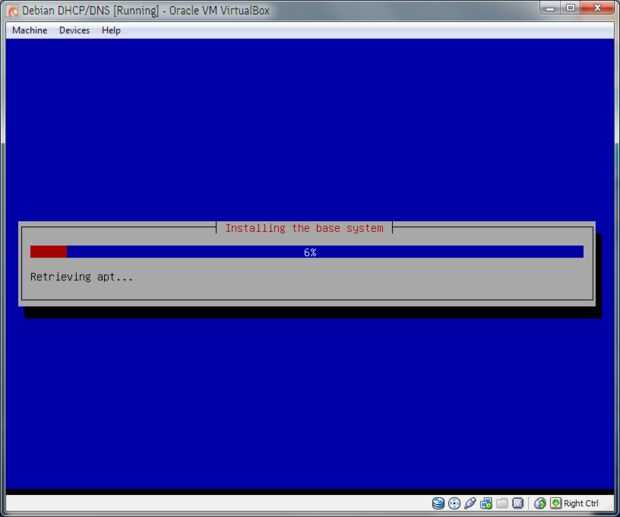Click the network adapters status icon
The width and height of the screenshot is (620, 517).
pos(486,503)
